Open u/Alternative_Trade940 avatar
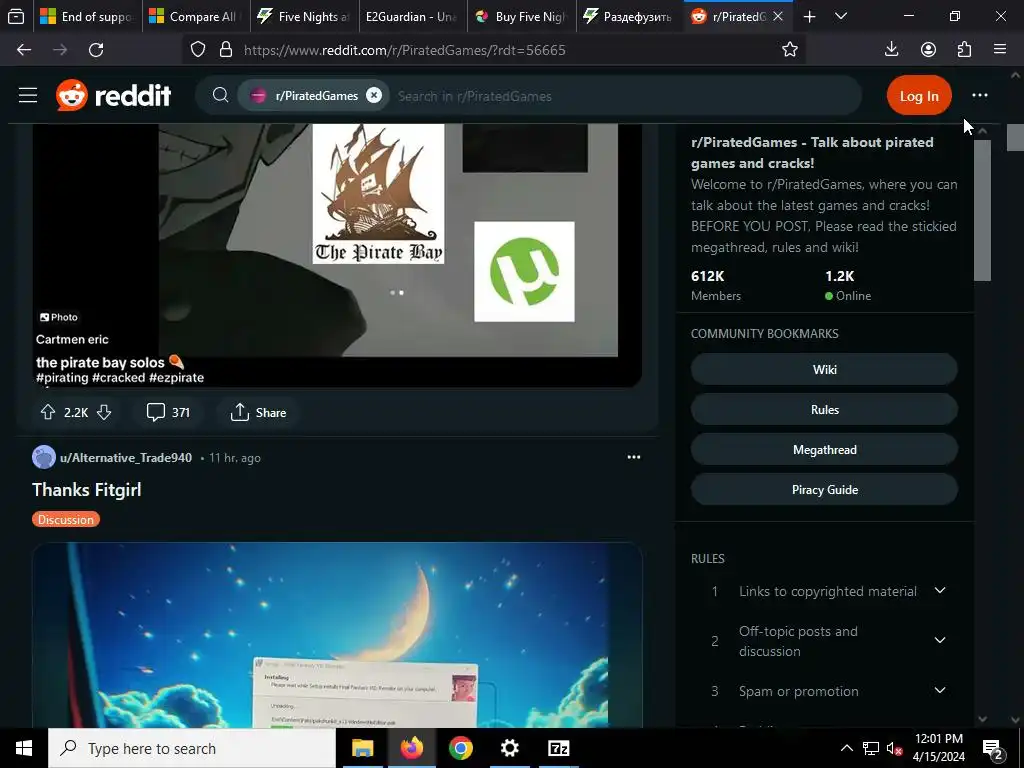1024x768 pixels. tap(44, 457)
